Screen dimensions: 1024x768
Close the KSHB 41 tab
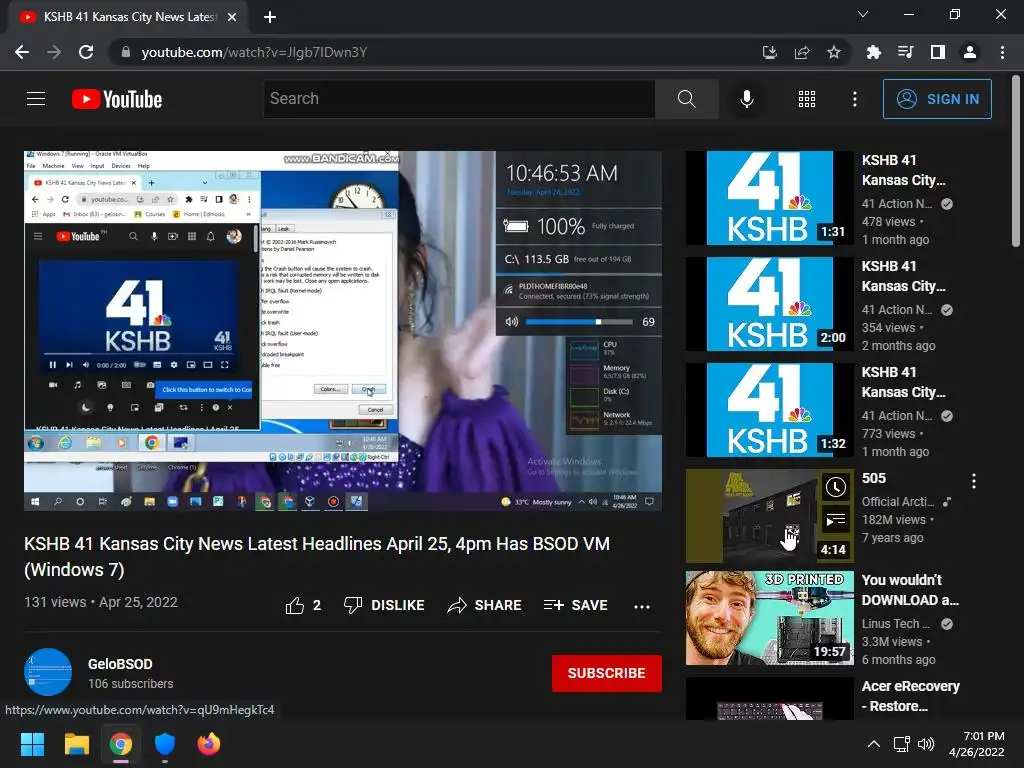[232, 17]
